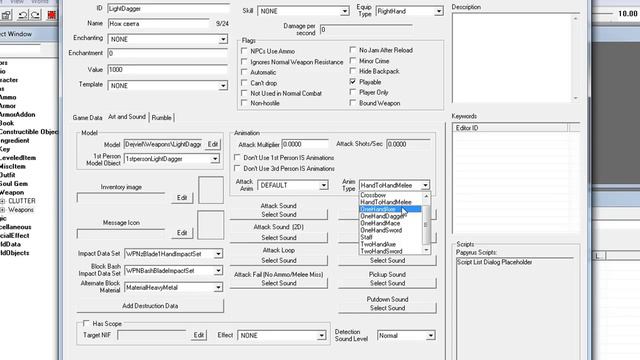Click Select Sound under Pickup Sound

(387, 283)
